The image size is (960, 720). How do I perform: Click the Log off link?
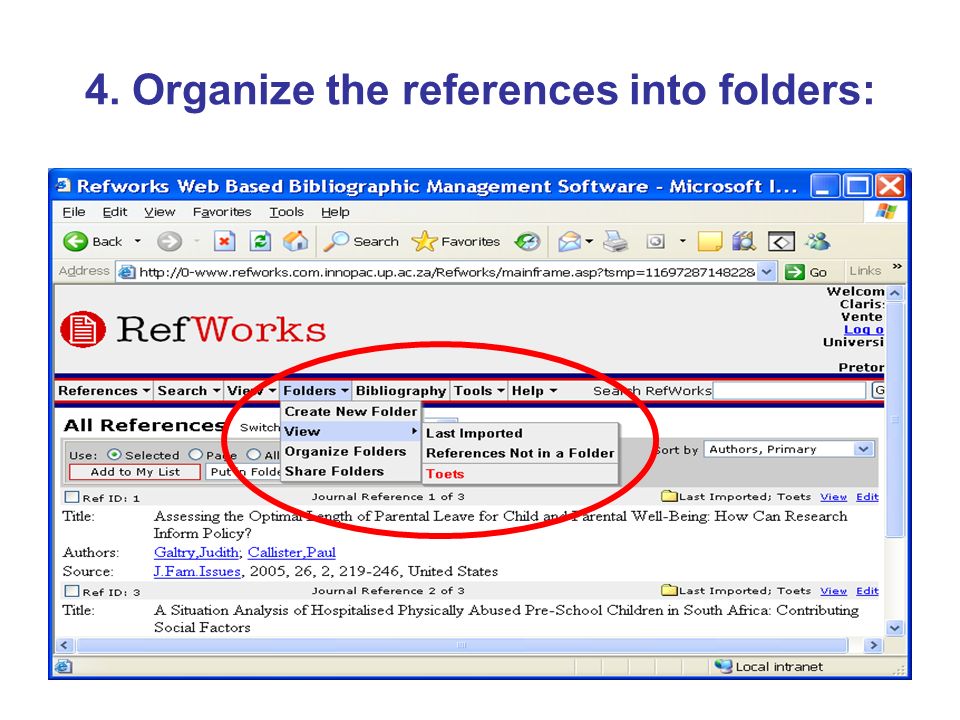[x=863, y=329]
